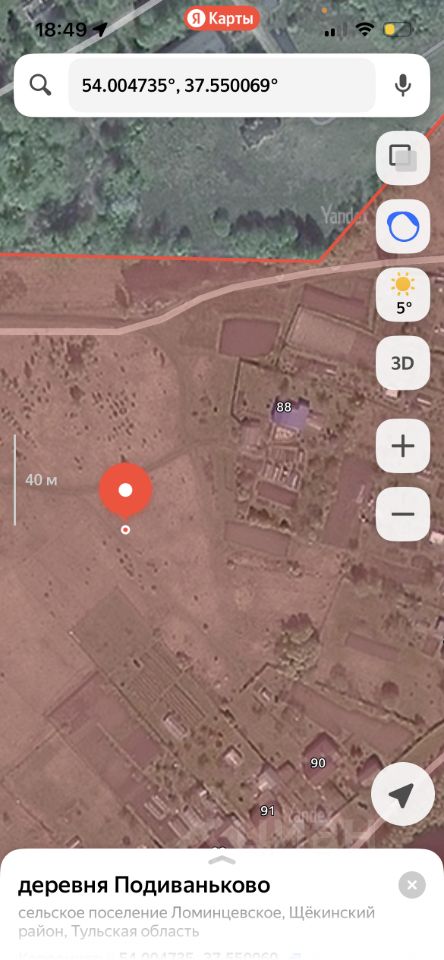Open the weather widget showing 5°
444x960 pixels.
click(x=403, y=294)
